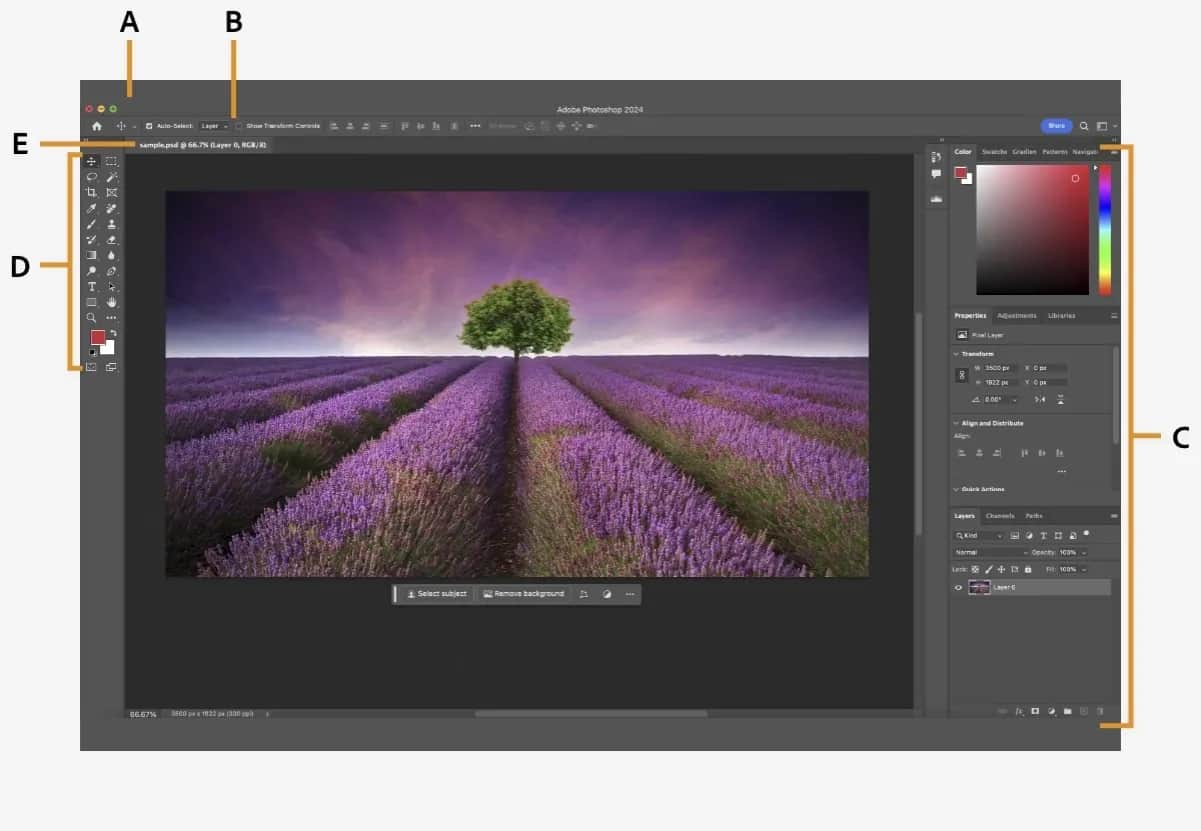Pick a color in the Color panel gradient
This screenshot has width=1201, height=831.
(1030, 230)
